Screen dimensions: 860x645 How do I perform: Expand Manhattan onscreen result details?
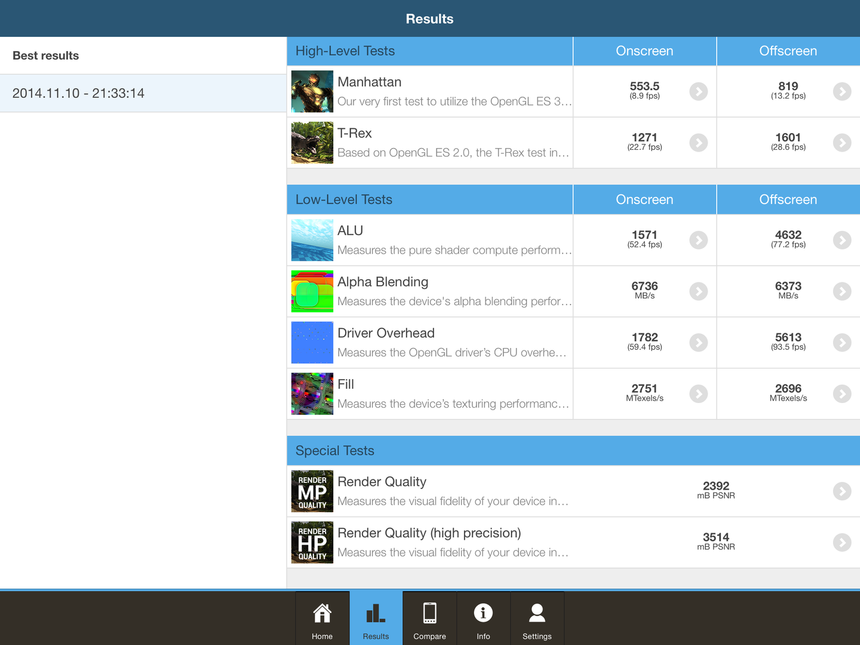pos(697,91)
